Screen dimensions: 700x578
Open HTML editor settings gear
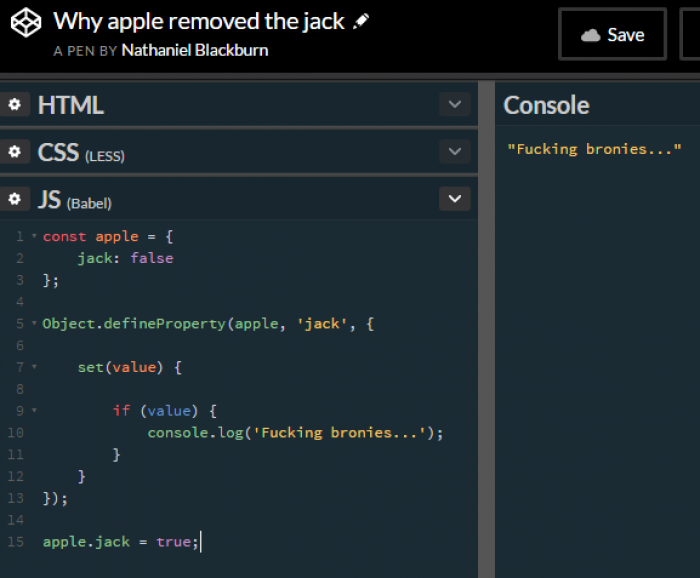[x=15, y=104]
